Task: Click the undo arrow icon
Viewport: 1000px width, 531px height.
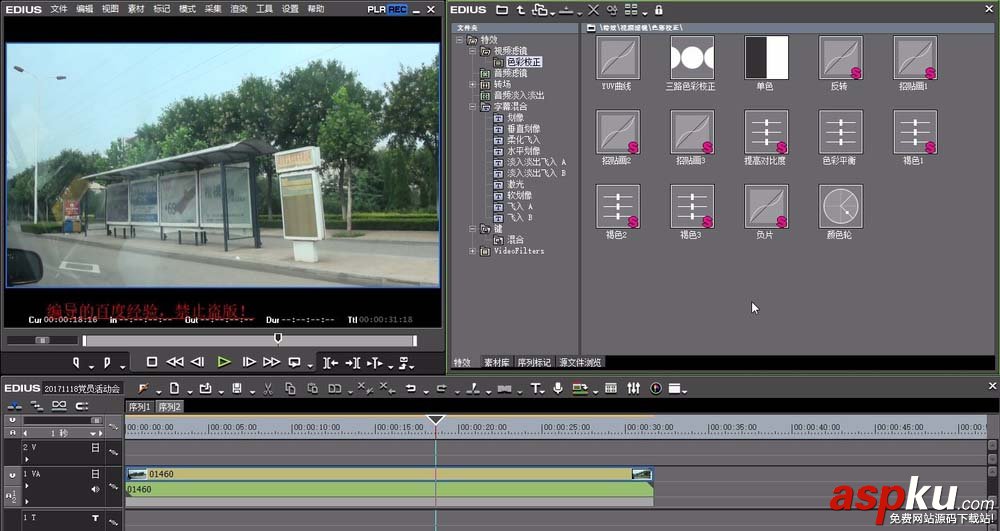Action: (411, 388)
